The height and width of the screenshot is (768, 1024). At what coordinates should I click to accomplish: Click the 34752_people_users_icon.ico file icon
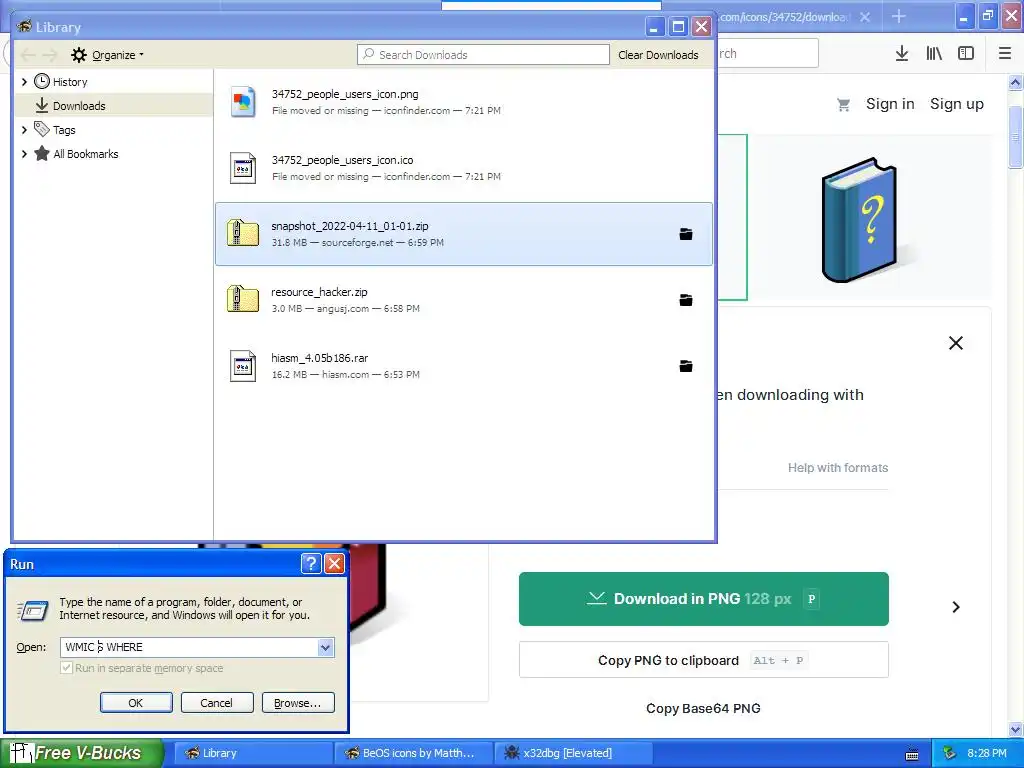tap(243, 168)
